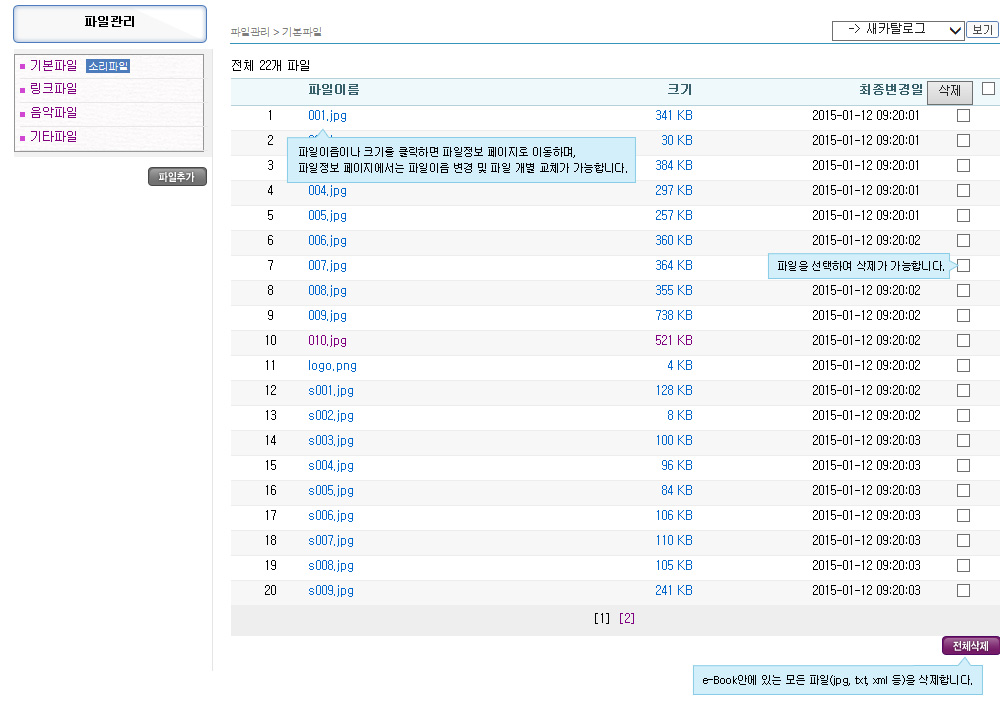Image resolution: width=1000 pixels, height=708 pixels.
Task: Open the 004.jpg file link
Action: tap(327, 191)
